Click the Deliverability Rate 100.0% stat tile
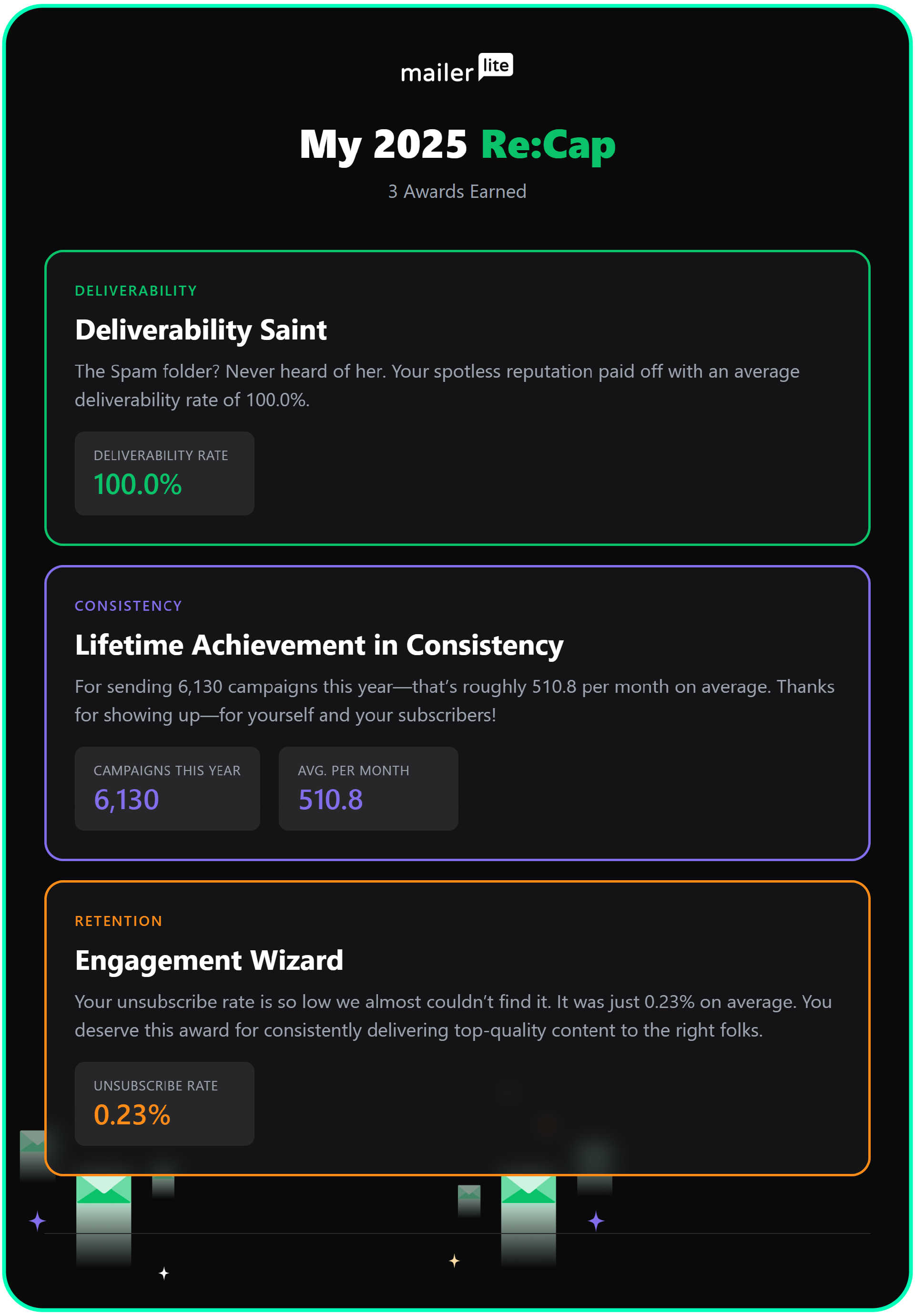Viewport: 915px width, 1316px height. 164,473
